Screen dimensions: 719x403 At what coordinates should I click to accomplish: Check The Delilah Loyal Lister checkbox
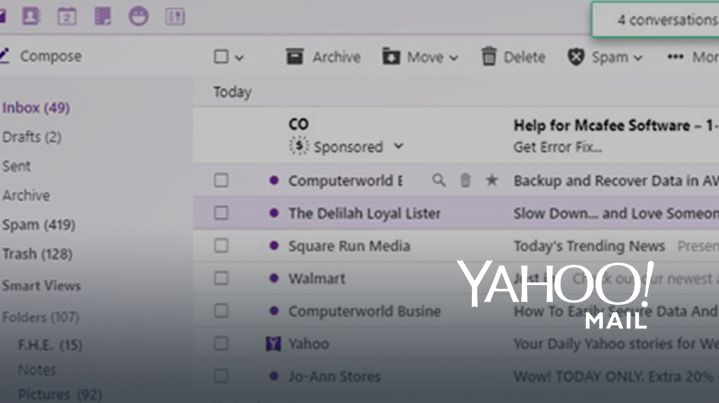click(221, 213)
